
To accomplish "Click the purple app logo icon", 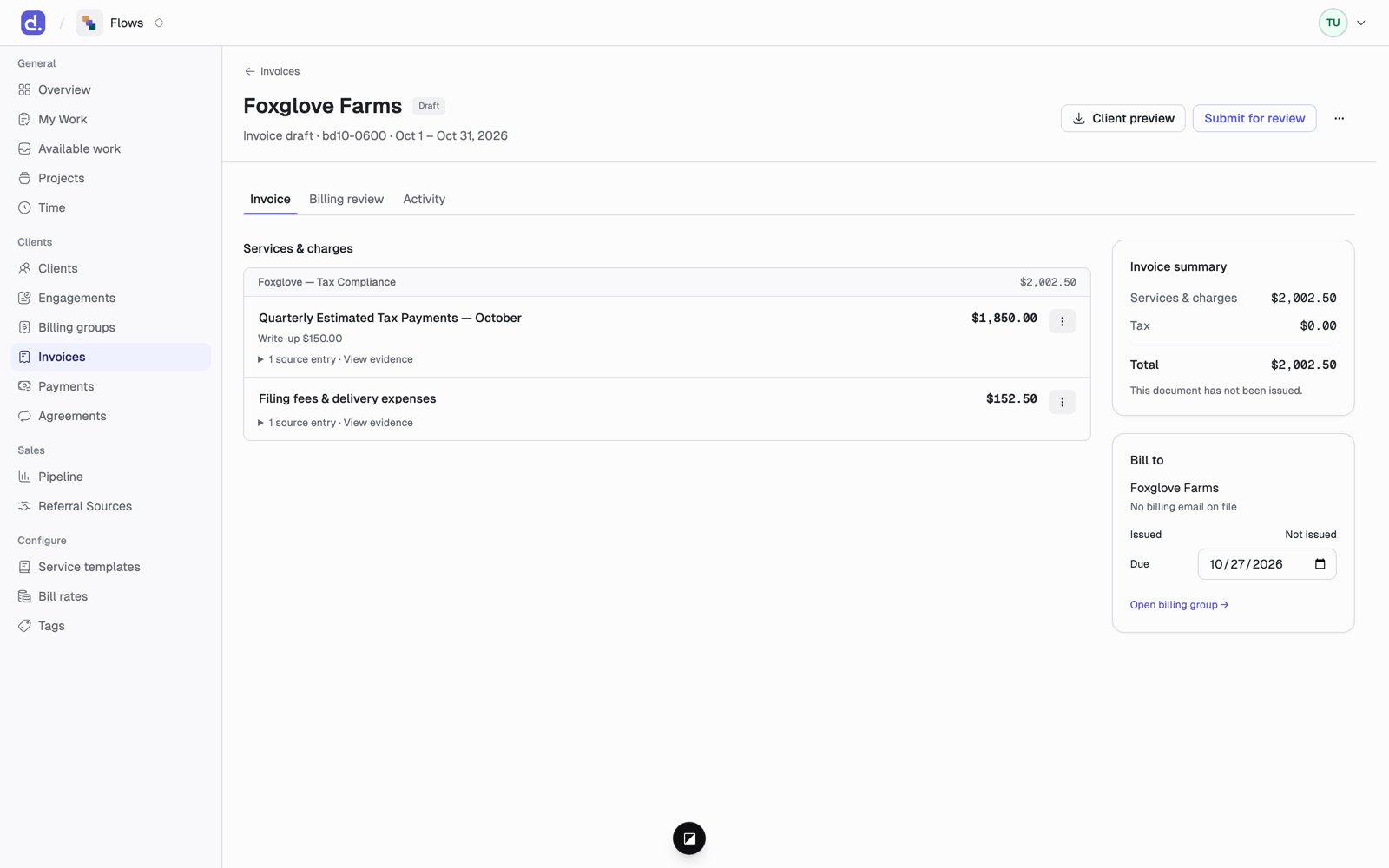I will (33, 23).
